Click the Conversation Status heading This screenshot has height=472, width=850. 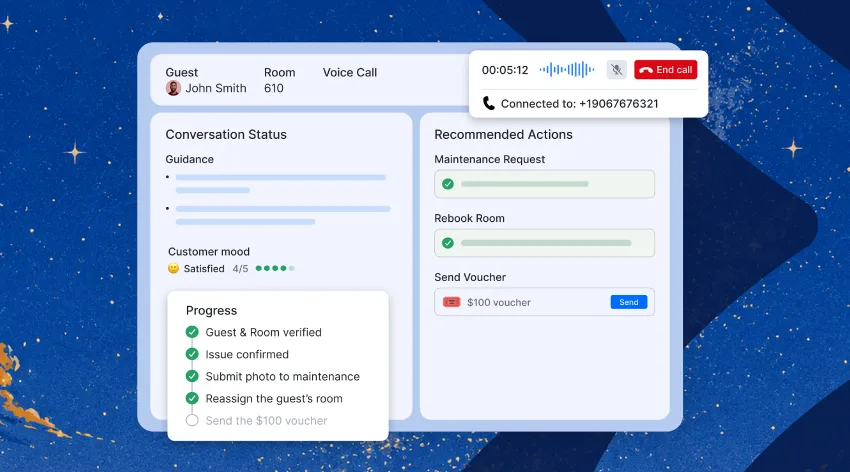(x=226, y=134)
